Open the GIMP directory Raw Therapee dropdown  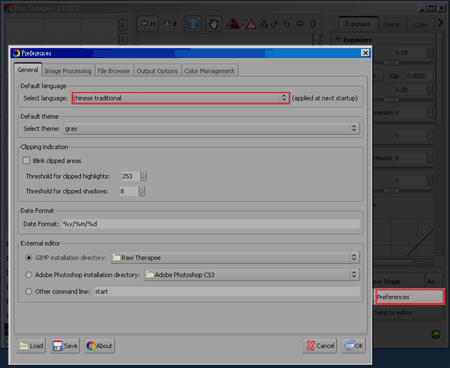coord(235,257)
